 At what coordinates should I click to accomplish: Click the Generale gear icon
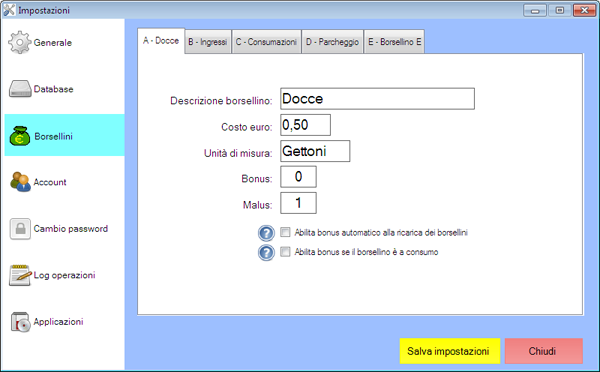(20, 42)
